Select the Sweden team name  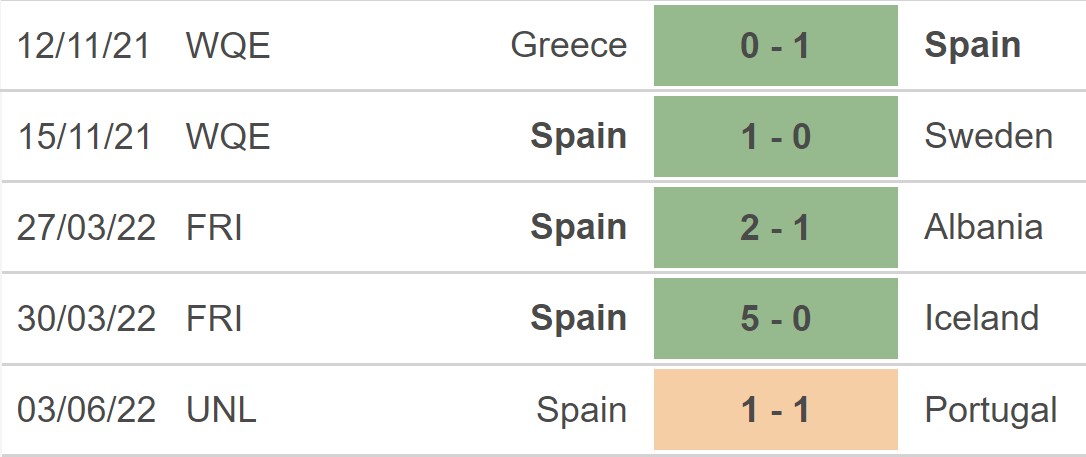tap(988, 136)
